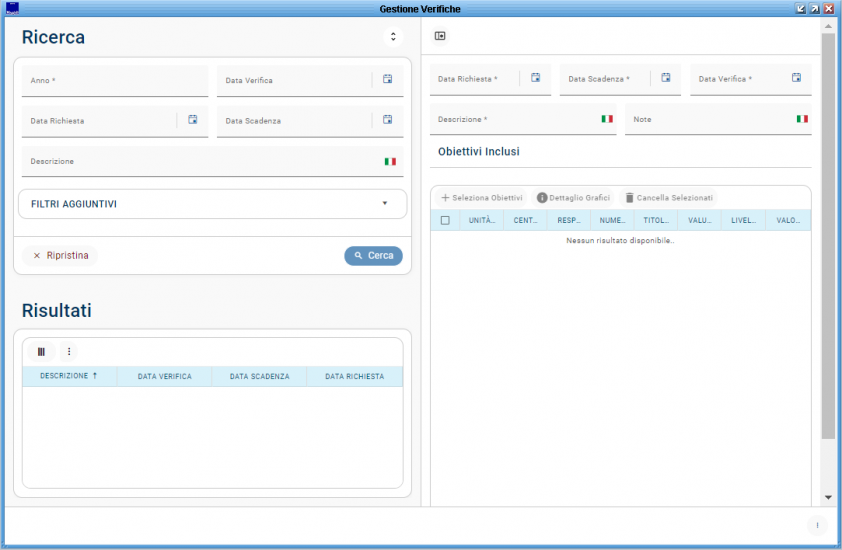Toggle the side panel layout icon
The height and width of the screenshot is (550, 842).
[440, 36]
